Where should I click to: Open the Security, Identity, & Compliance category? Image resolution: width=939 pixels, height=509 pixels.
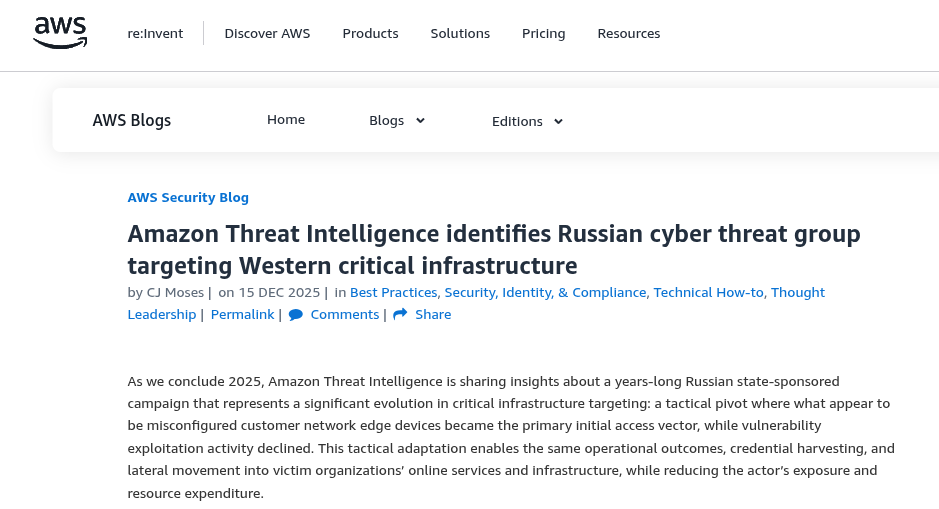click(546, 293)
